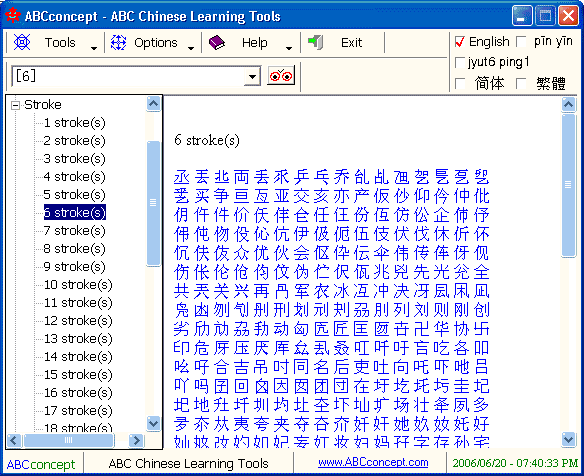
Task: Enable the jyut6 ping1 checkbox
Action: (x=460, y=62)
